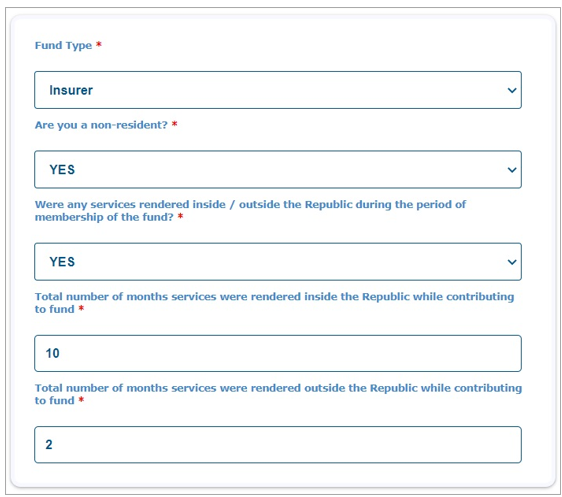Click the Fund Type label
The image size is (562, 497).
click(x=63, y=46)
